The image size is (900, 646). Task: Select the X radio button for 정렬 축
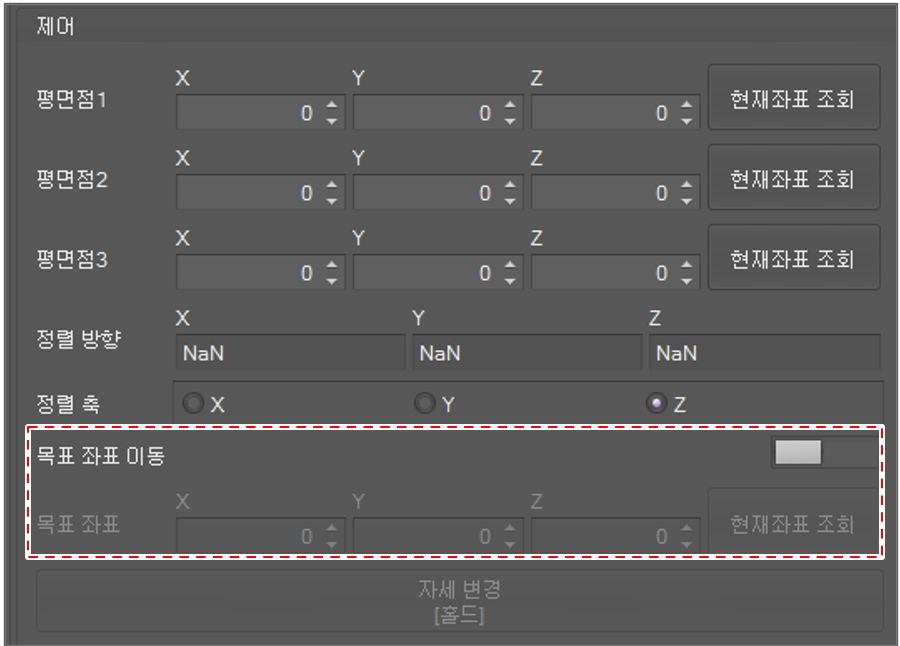[193, 404]
